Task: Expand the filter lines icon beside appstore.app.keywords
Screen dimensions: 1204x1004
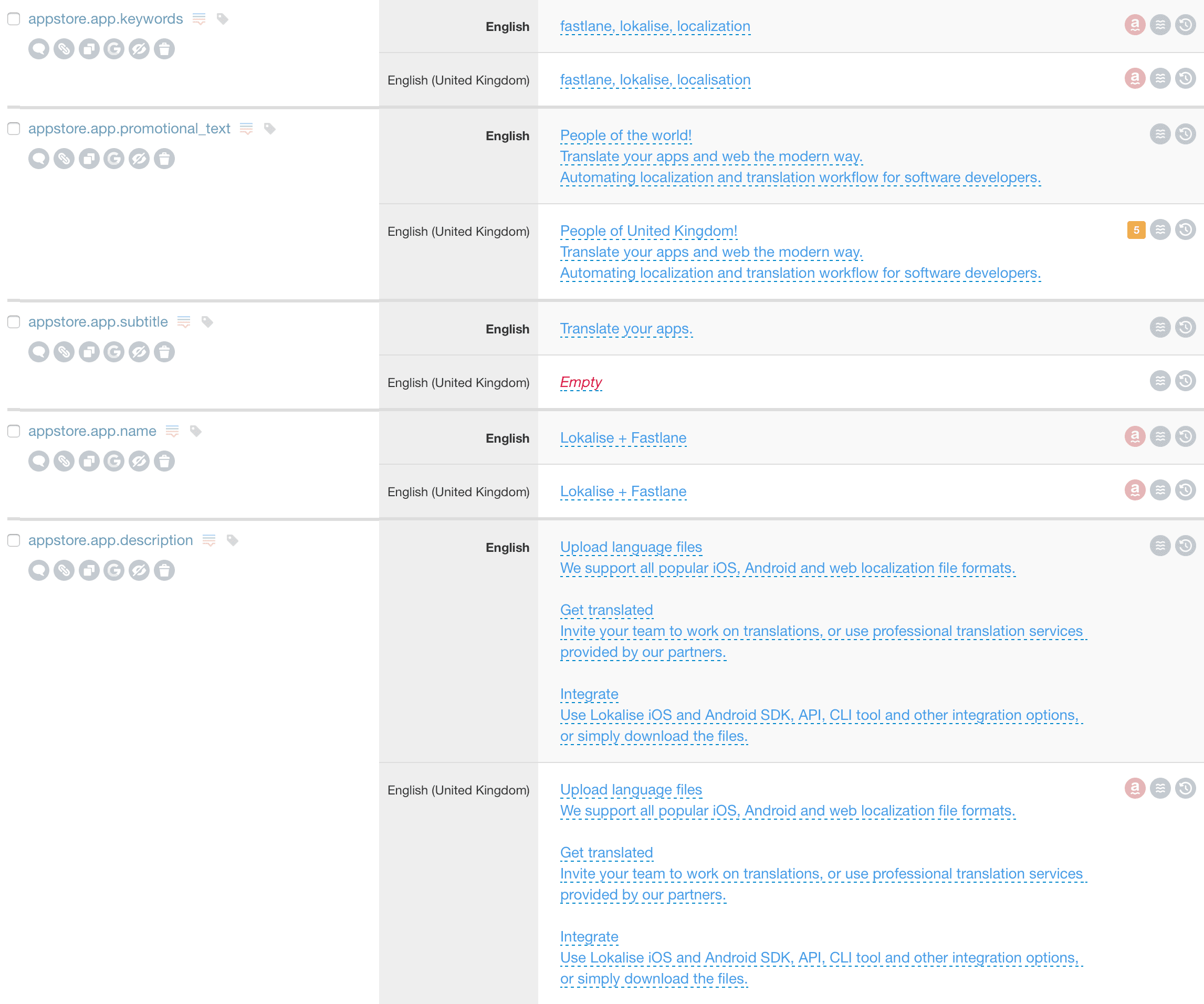Action: [x=199, y=19]
